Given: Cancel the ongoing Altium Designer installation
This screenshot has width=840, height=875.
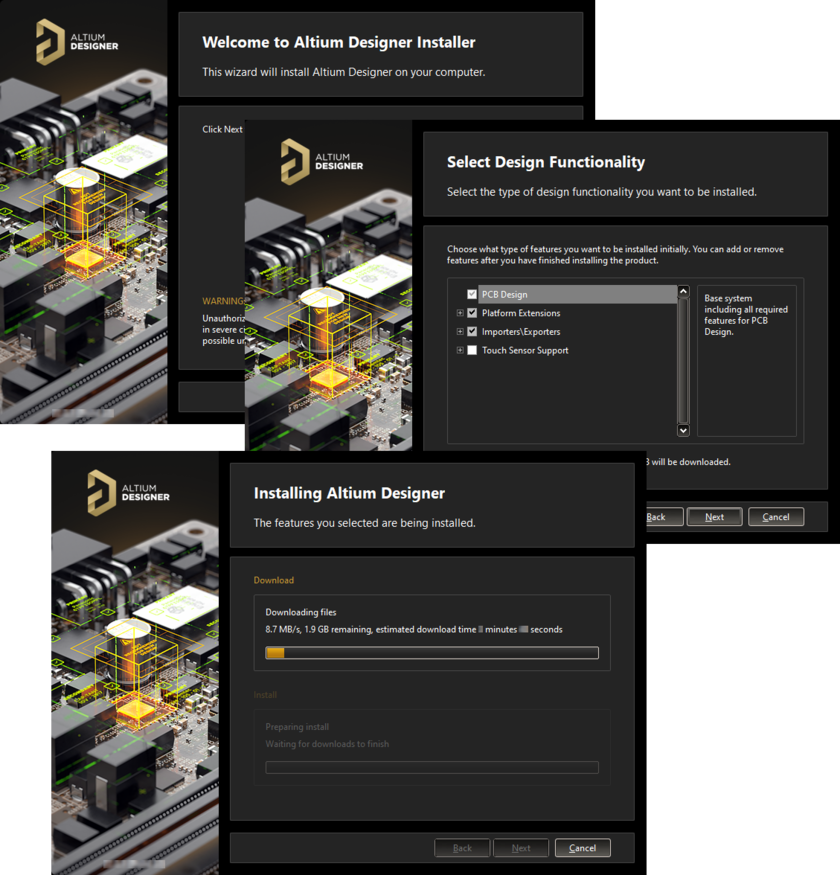Looking at the screenshot, I should (582, 847).
